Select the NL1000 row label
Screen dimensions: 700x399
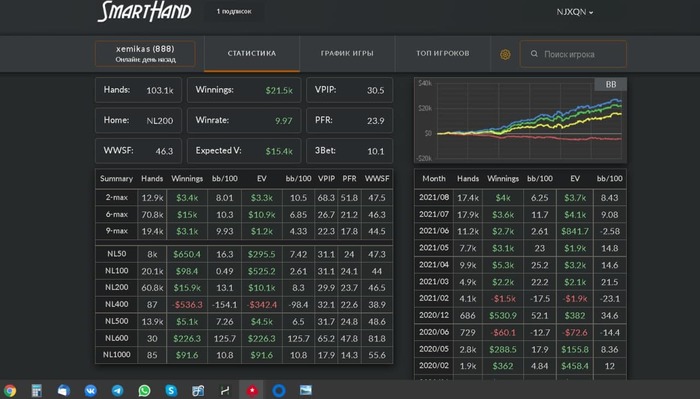click(x=117, y=355)
